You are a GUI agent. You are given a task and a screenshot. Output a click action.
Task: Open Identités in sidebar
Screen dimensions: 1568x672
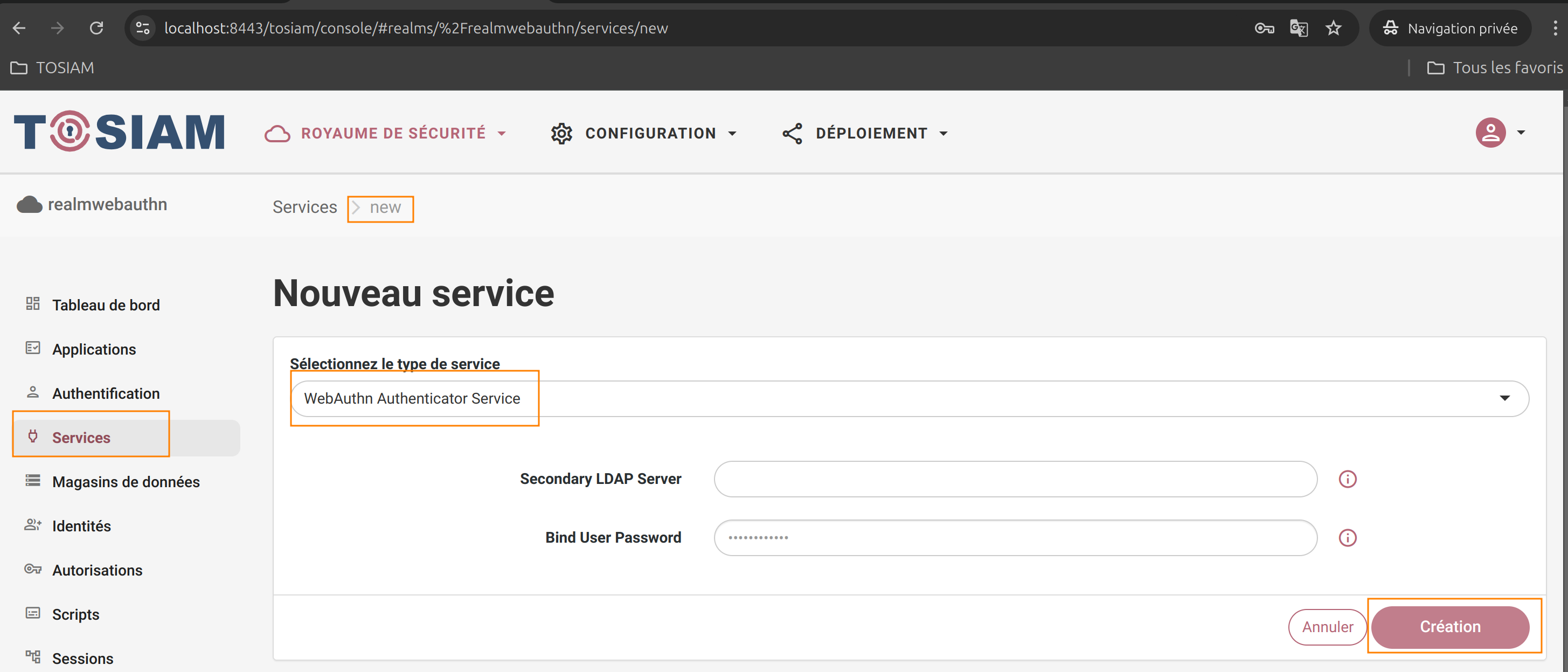click(81, 526)
